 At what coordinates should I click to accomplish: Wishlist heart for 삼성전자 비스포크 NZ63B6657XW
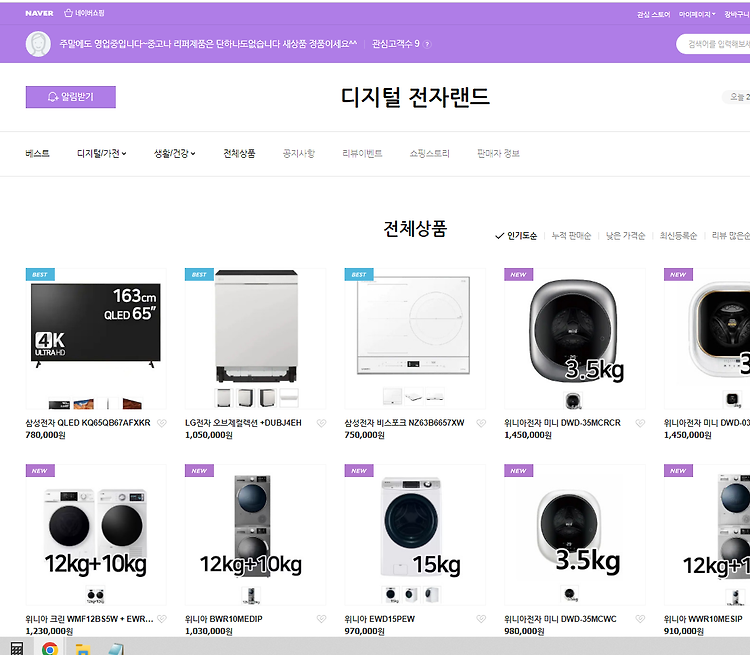pos(481,423)
